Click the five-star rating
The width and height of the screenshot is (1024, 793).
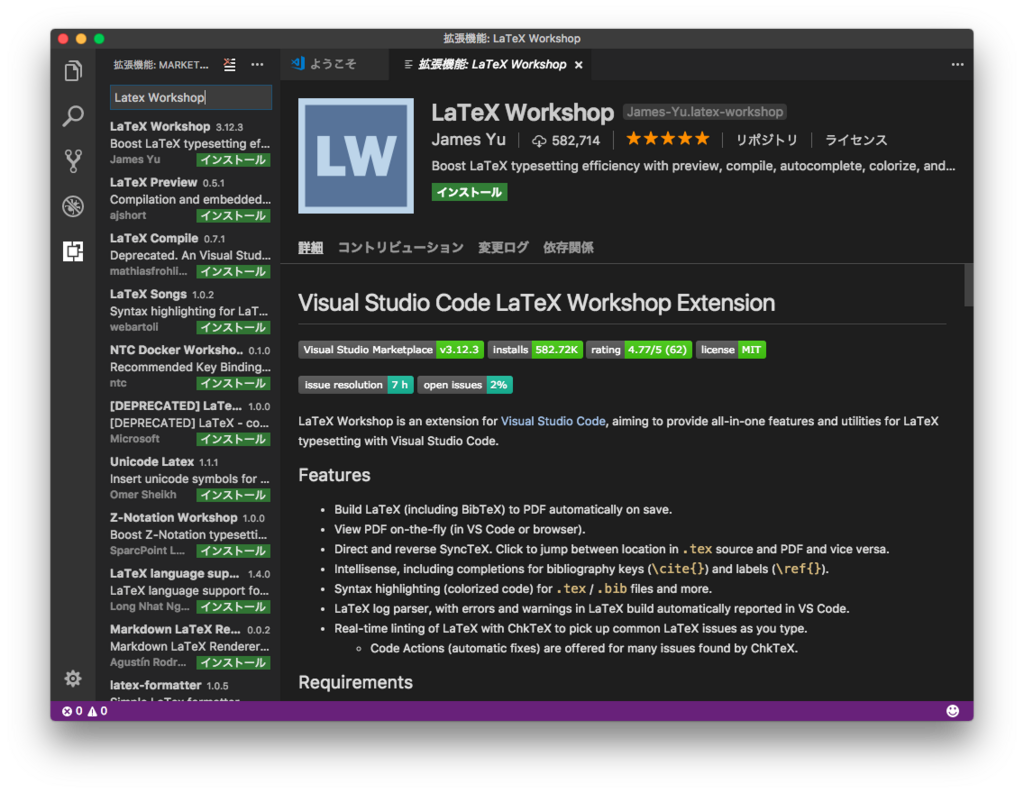[x=667, y=138]
